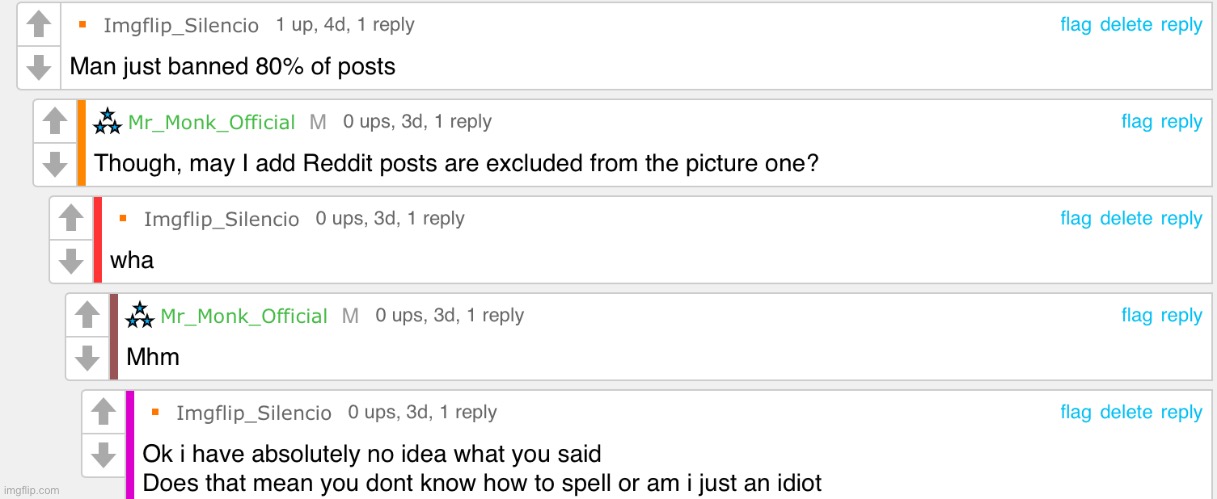Screen dimensions: 1217x499
Task: Upvote the "wha" comment
Action: [x=70, y=219]
